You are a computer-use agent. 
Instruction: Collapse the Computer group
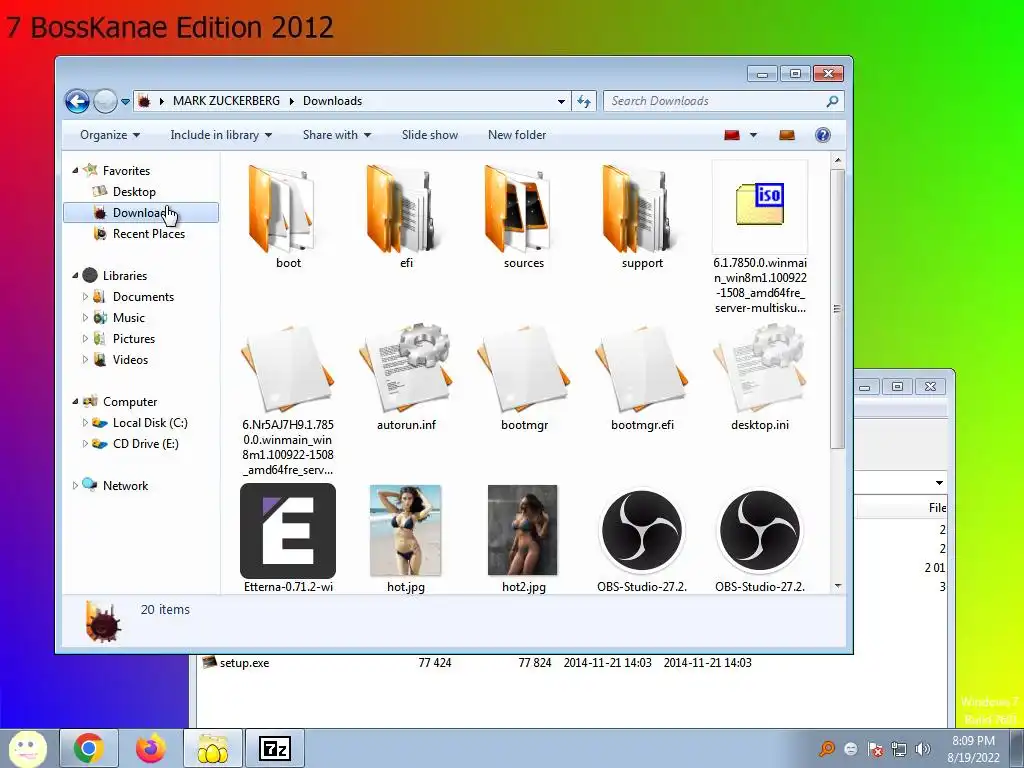point(75,402)
